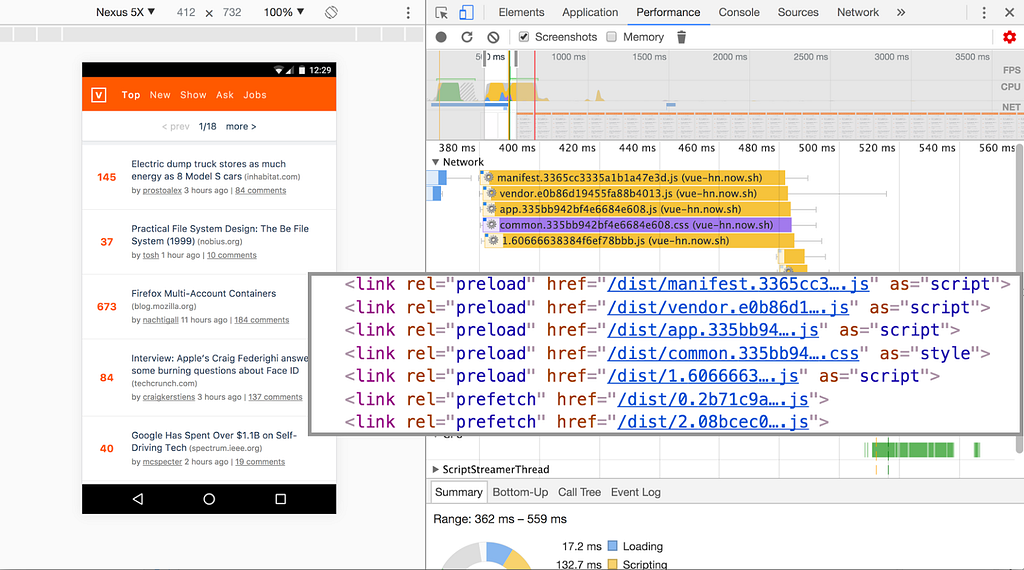Screen dimensions: 1024x570
Task: Edit the device width field 412
Action: [x=185, y=12]
